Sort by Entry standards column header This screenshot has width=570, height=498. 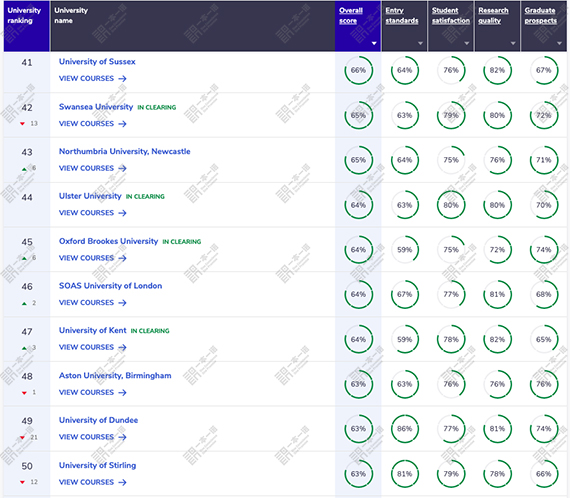coord(402,16)
